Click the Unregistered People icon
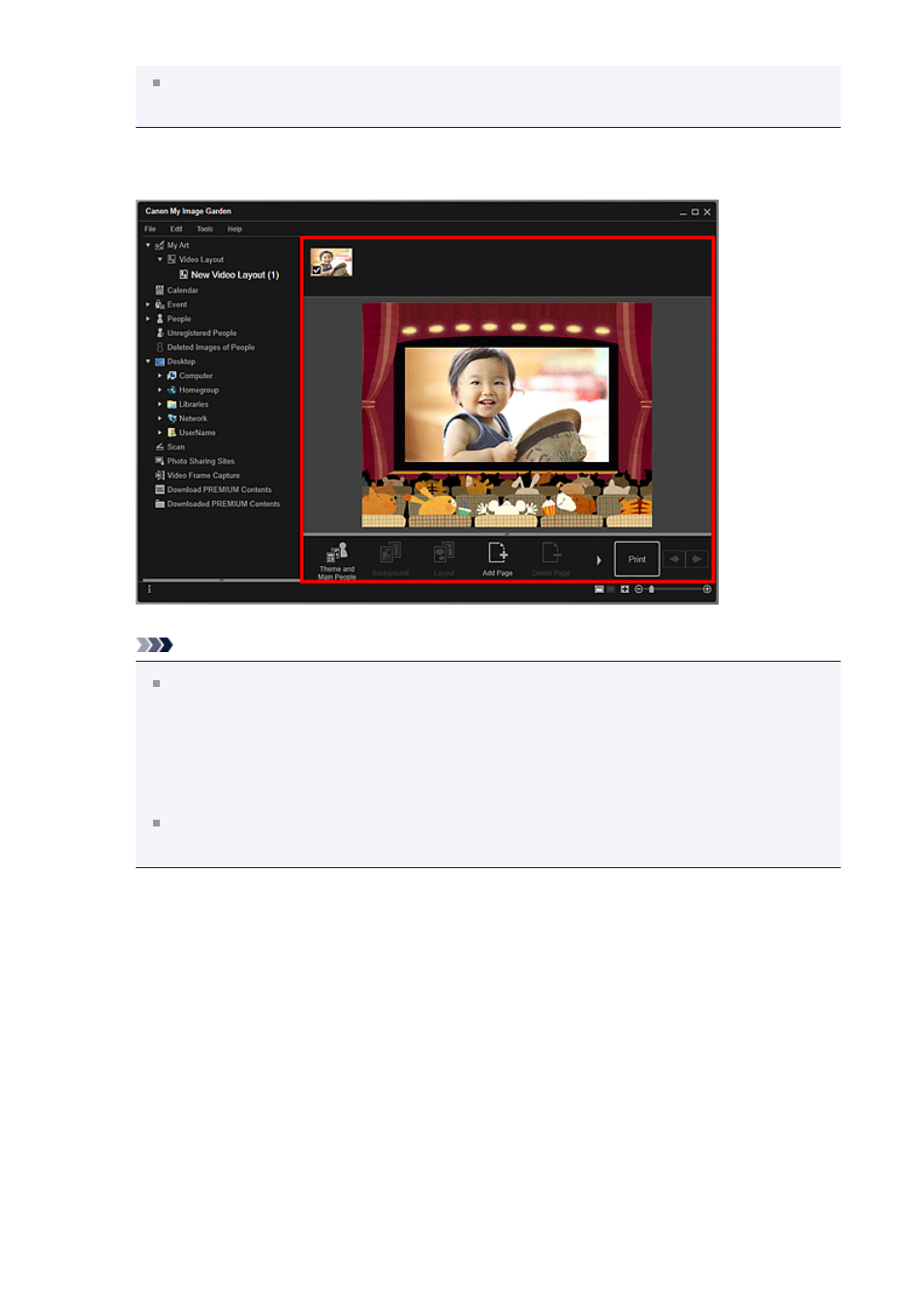The width and height of the screenshot is (924, 1308). click(x=160, y=332)
